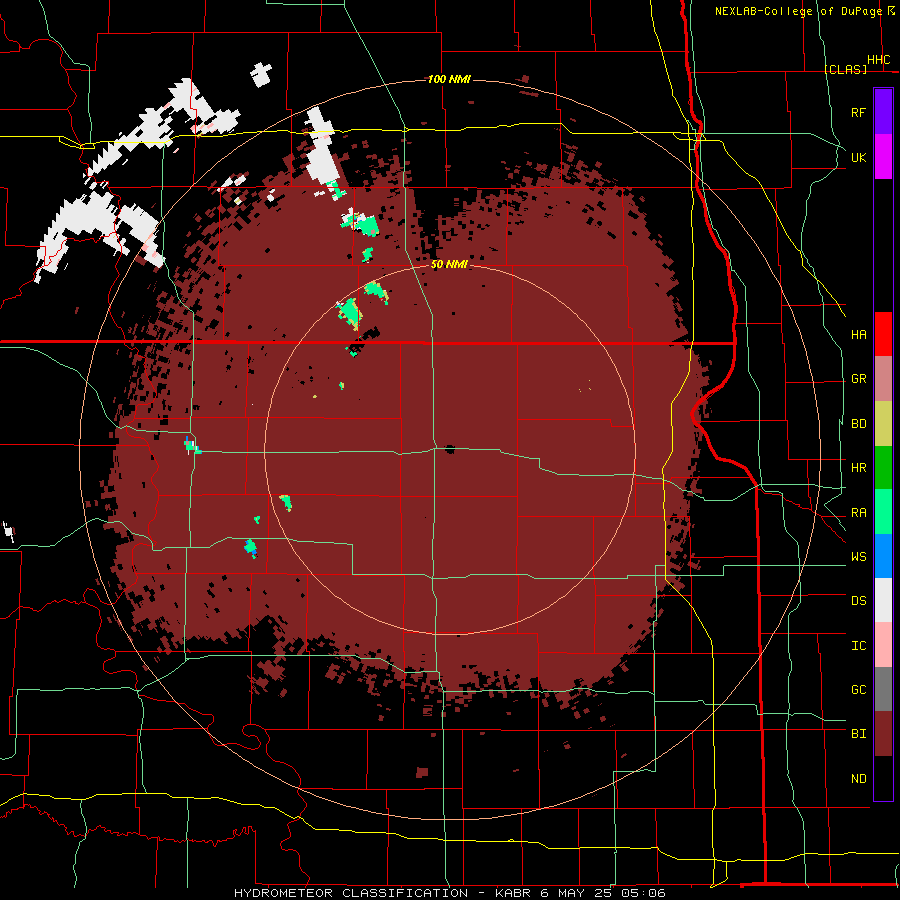Click the GC legend label
The image size is (900, 900).
(859, 690)
